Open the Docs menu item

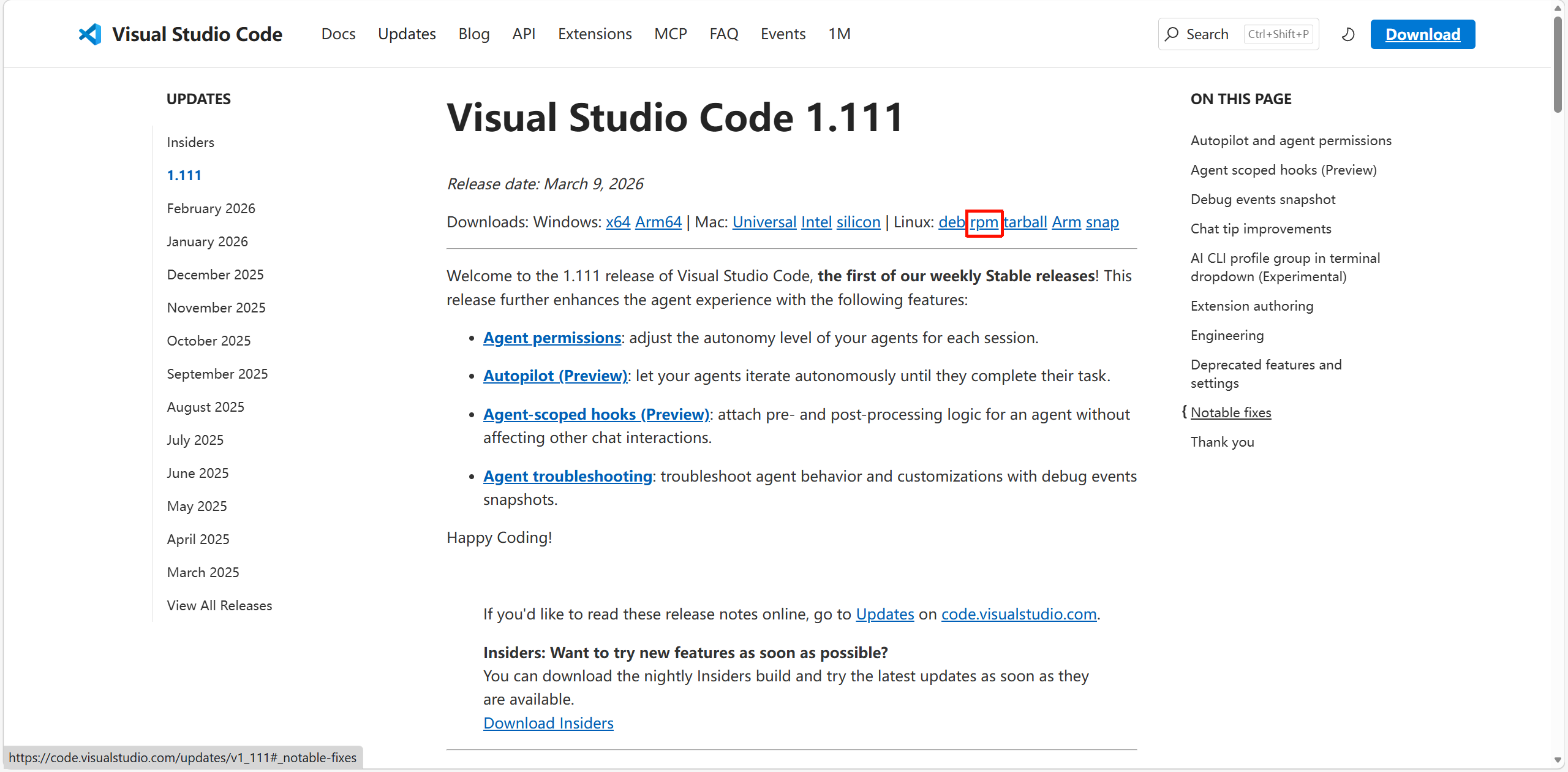point(338,34)
